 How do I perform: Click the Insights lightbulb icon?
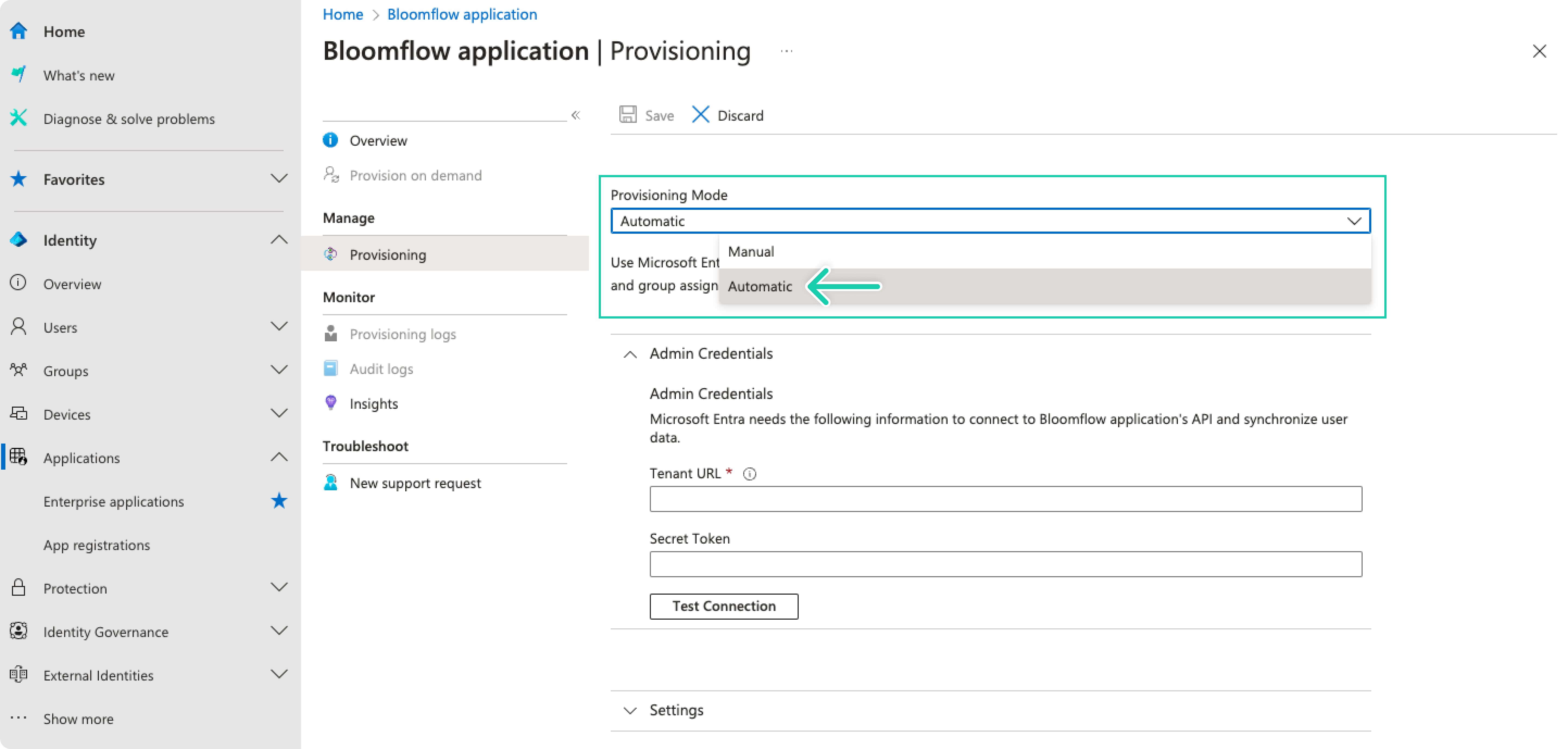pos(331,402)
